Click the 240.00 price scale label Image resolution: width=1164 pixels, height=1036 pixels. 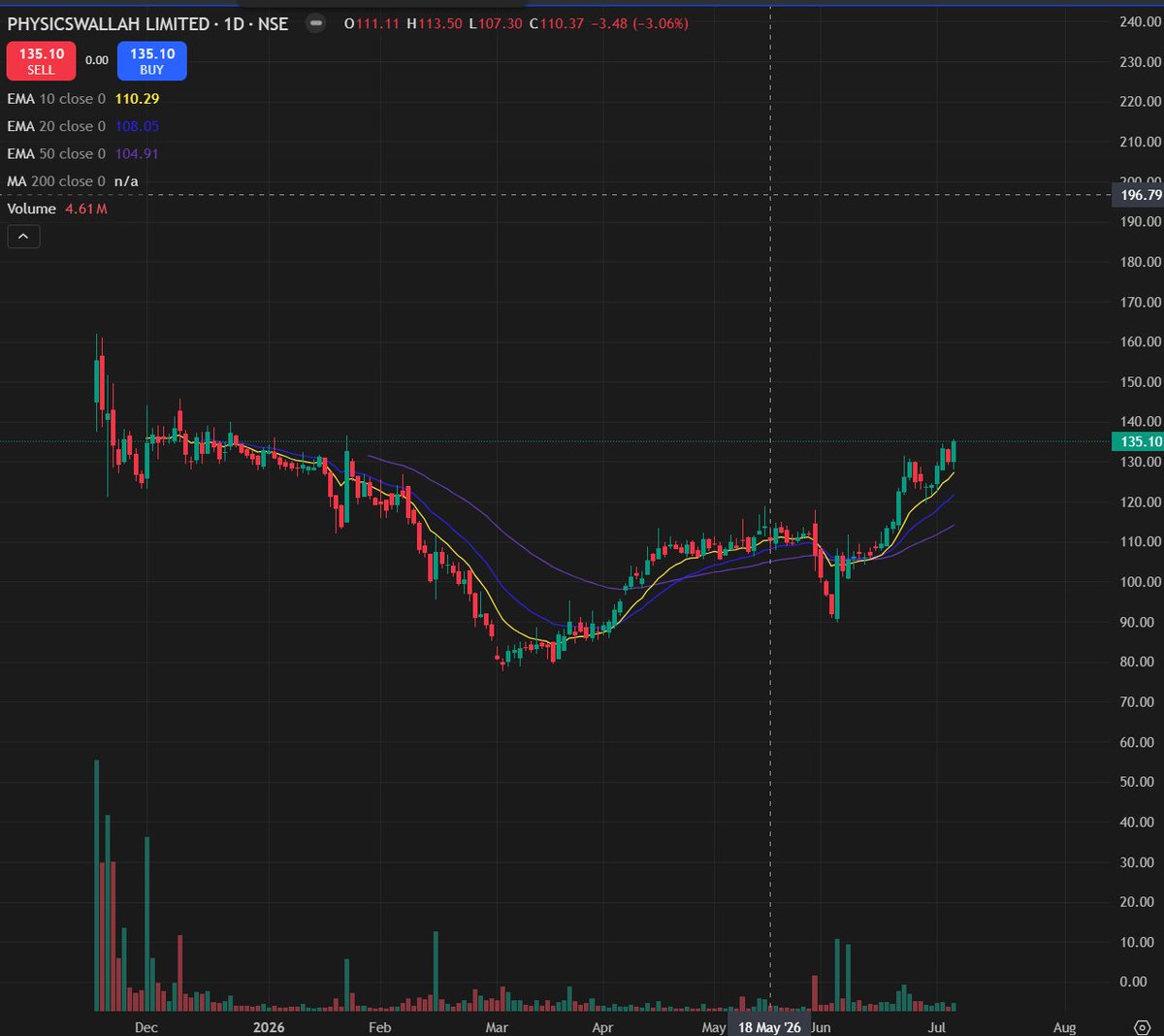tap(1140, 21)
